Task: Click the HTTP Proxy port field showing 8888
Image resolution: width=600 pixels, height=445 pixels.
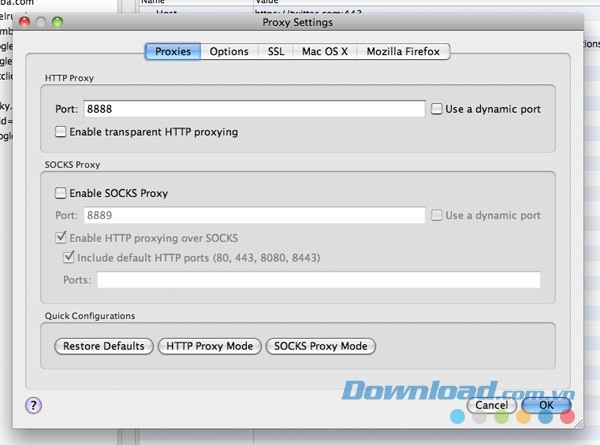Action: (x=254, y=109)
